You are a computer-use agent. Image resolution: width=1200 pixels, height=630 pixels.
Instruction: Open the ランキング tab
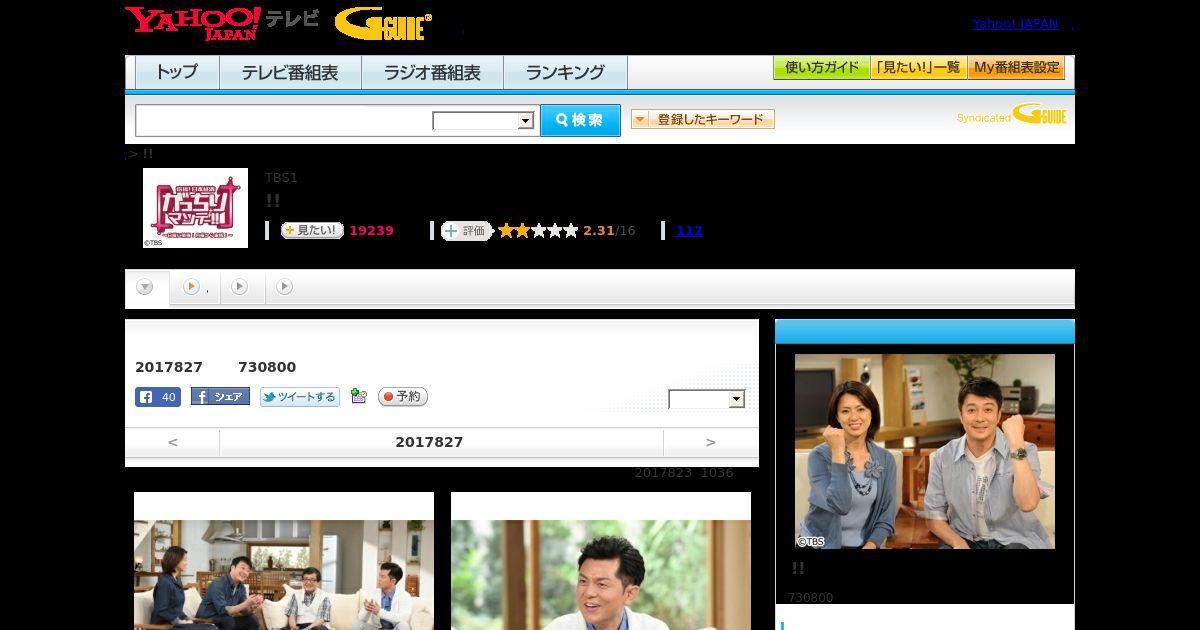click(565, 72)
